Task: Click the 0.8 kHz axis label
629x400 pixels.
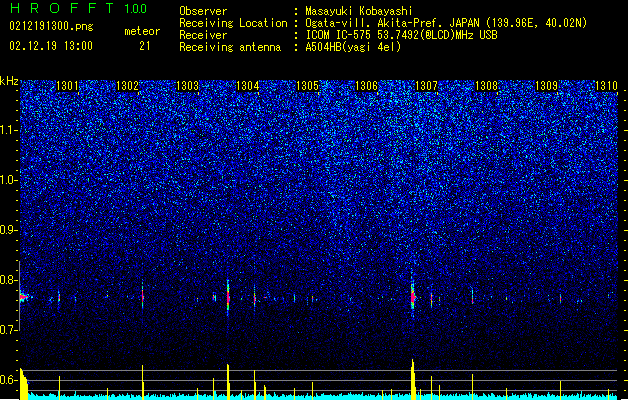Action: (x=9, y=280)
